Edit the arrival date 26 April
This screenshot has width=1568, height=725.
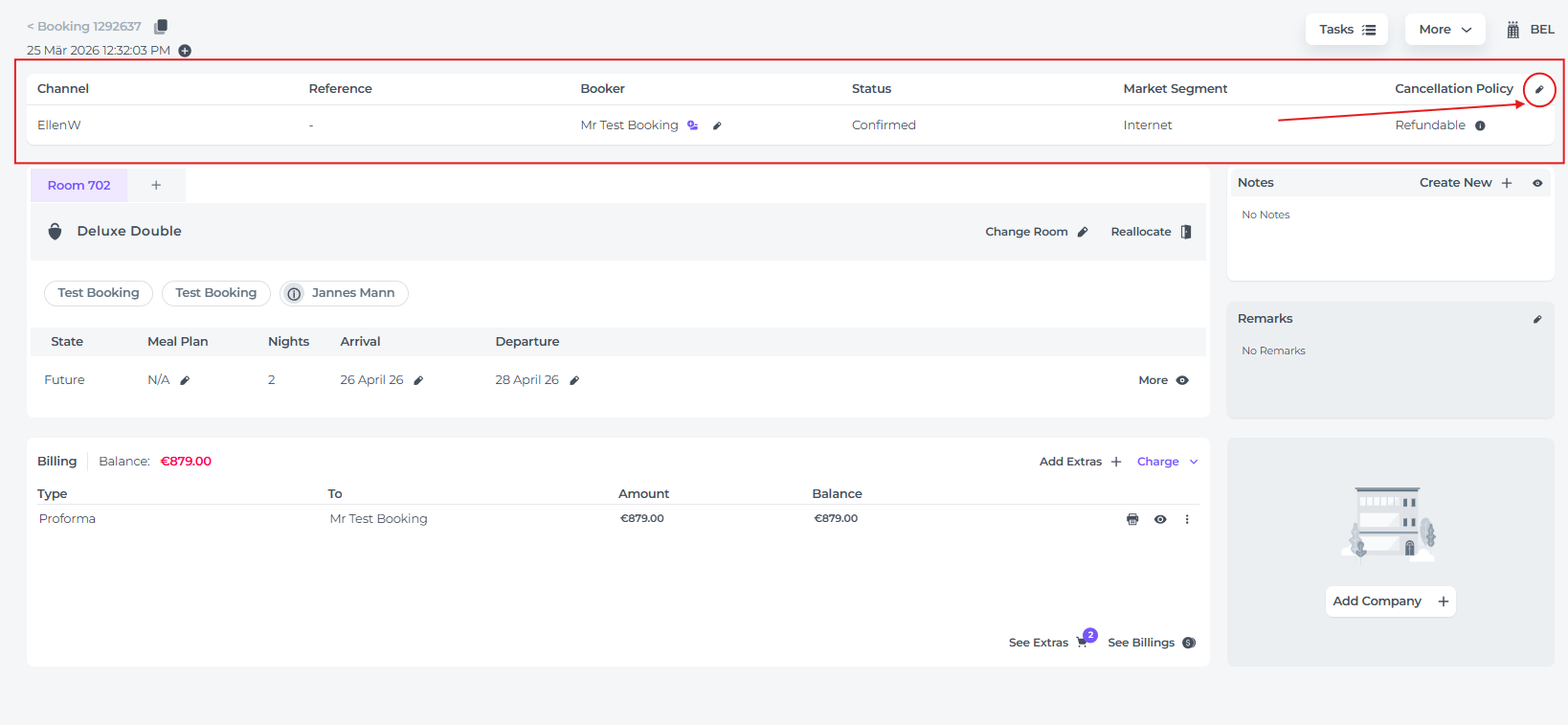pyautogui.click(x=418, y=380)
